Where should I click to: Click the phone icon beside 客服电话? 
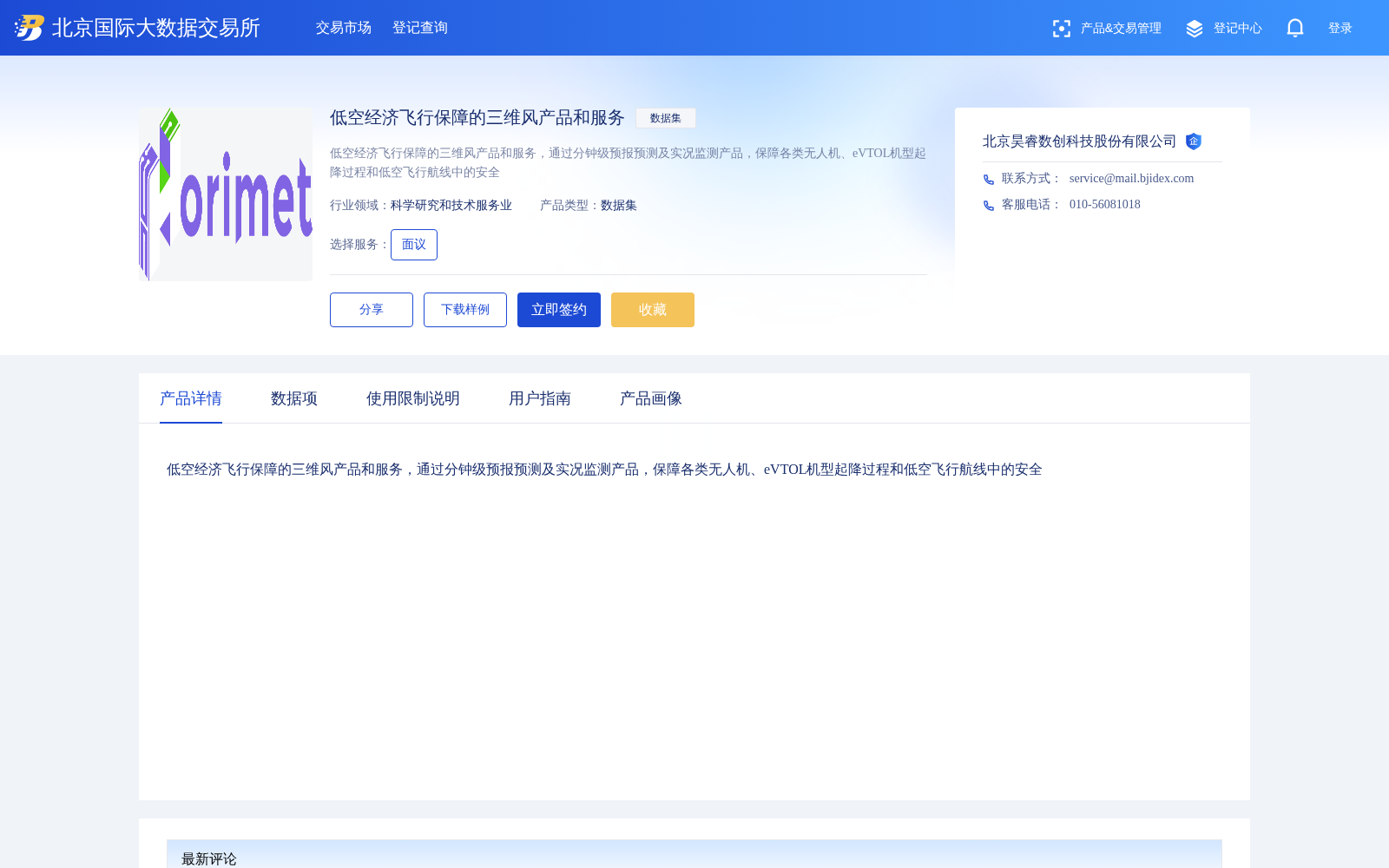(989, 205)
